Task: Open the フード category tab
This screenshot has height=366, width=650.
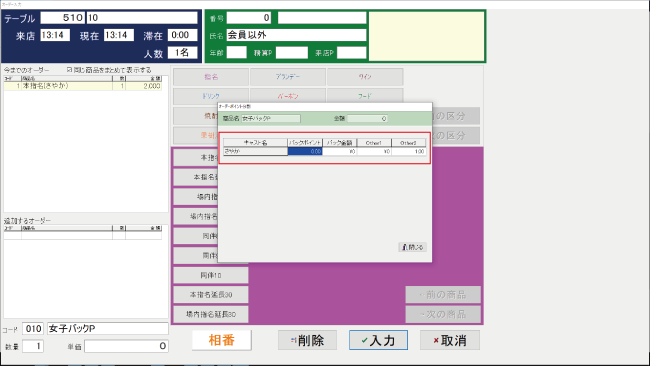Action: tap(365, 96)
